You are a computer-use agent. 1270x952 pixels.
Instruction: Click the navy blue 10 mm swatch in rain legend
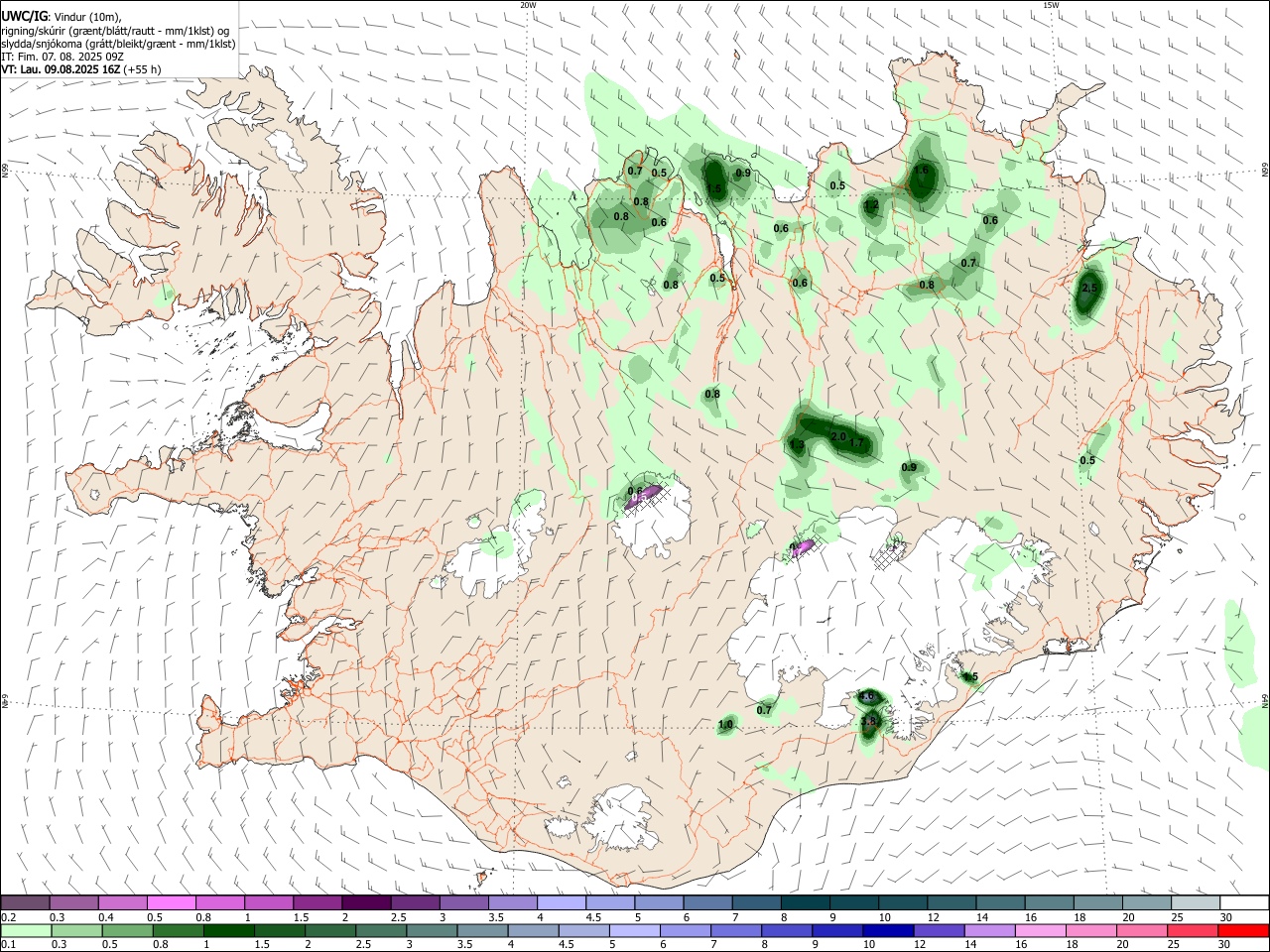coord(886,930)
